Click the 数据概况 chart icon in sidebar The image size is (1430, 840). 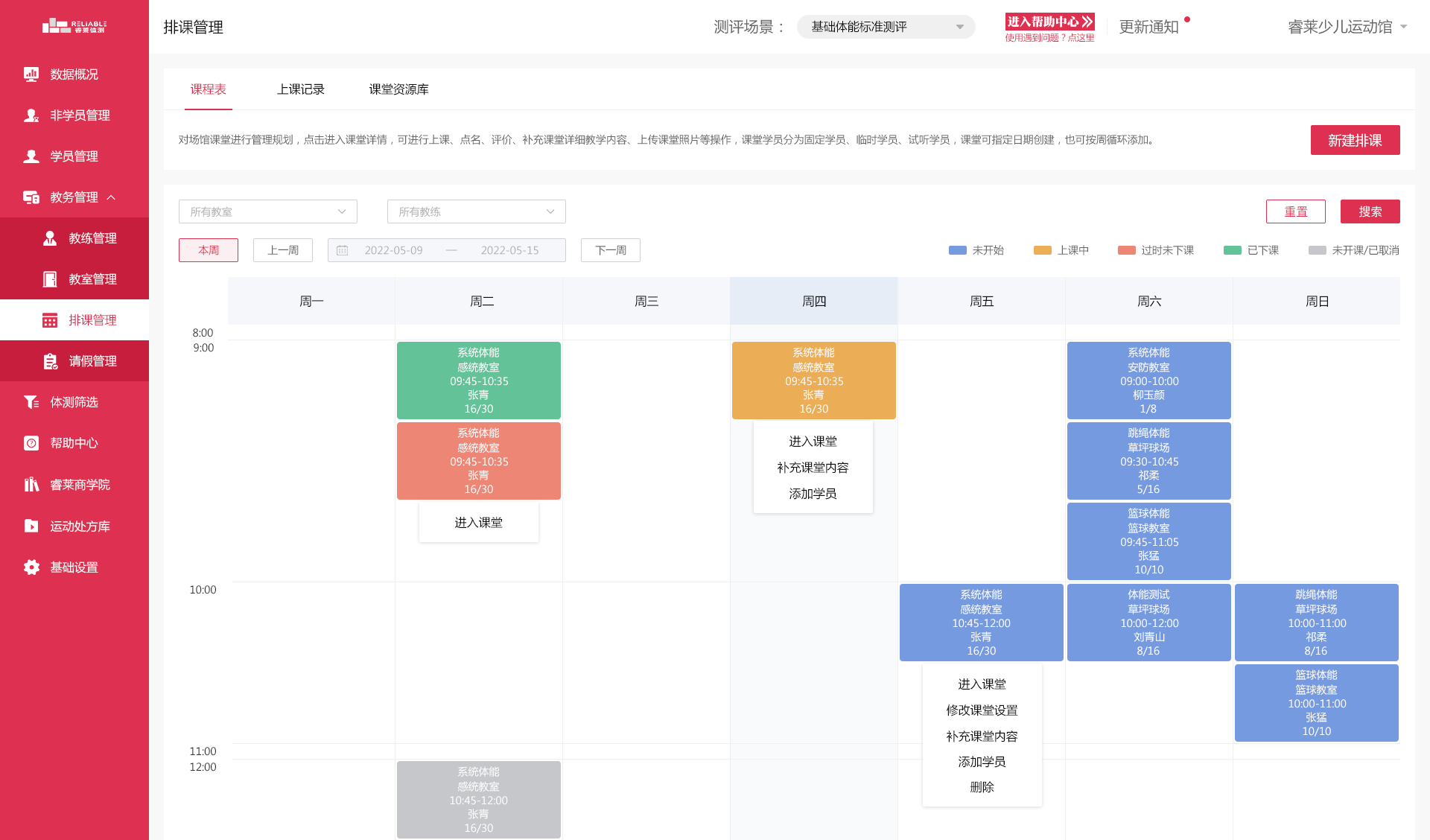(x=31, y=74)
